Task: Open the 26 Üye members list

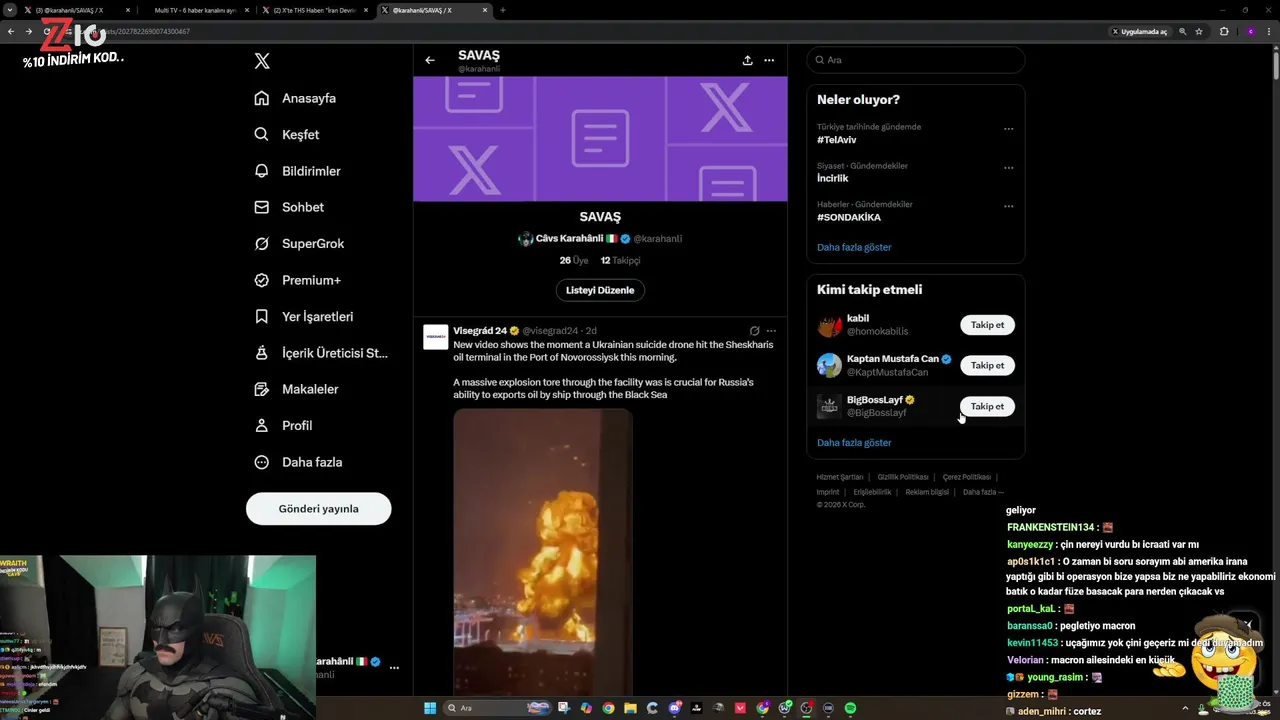Action: pos(574,260)
